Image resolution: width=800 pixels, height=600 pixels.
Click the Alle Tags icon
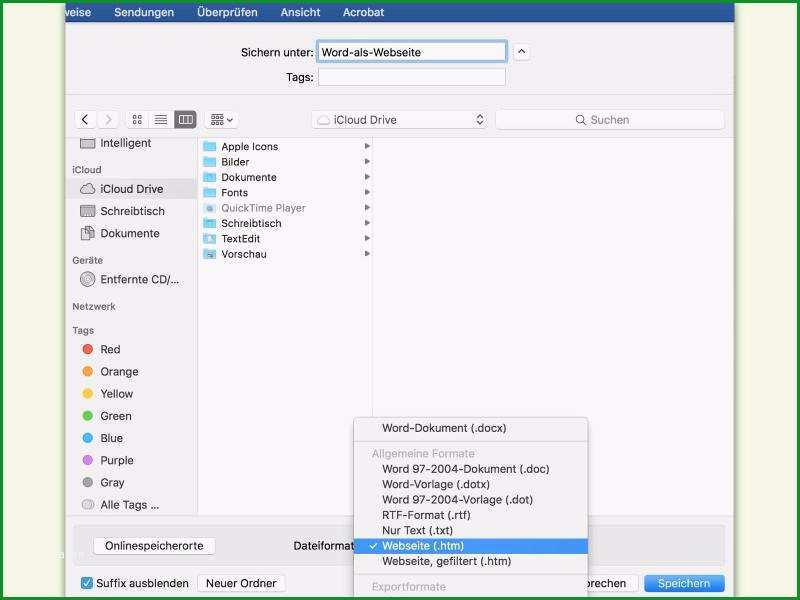(88, 505)
